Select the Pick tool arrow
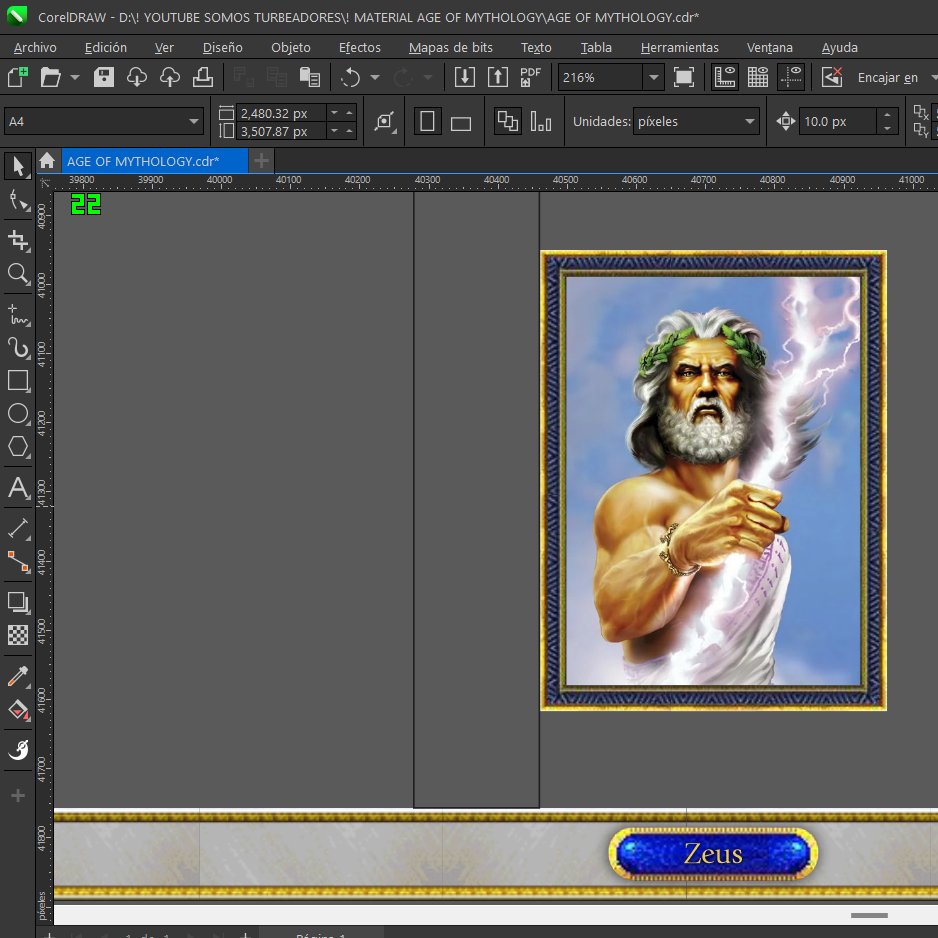Viewport: 938px width, 938px height. click(x=18, y=166)
